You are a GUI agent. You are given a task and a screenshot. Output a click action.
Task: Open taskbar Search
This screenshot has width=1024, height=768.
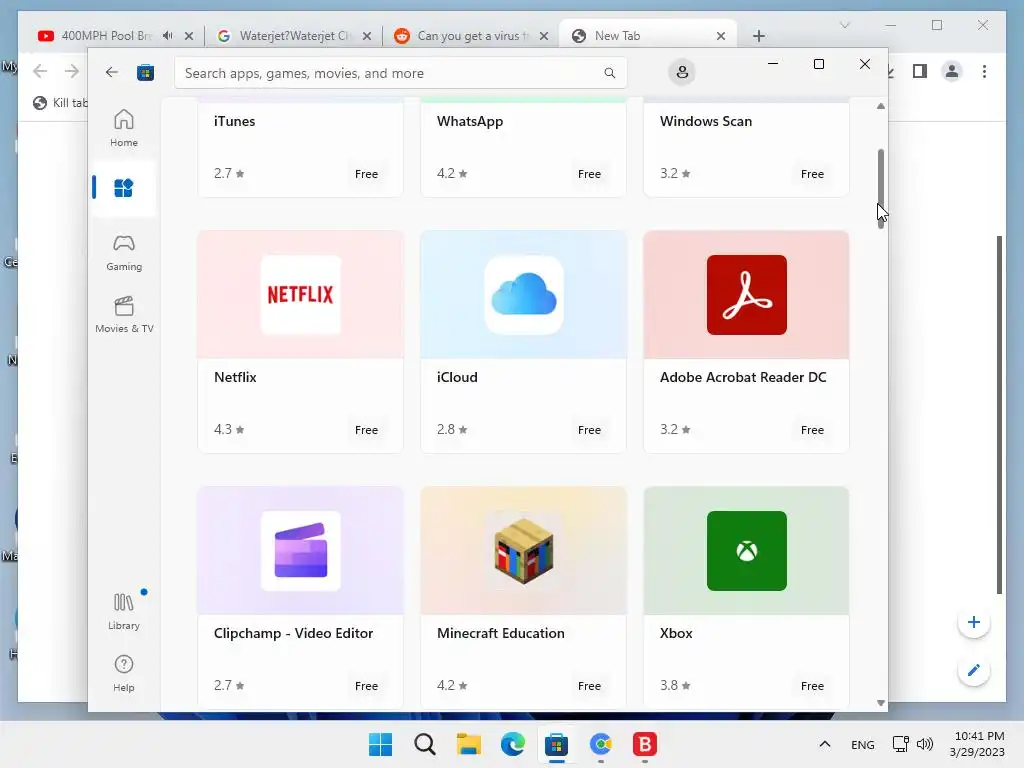[x=424, y=744]
